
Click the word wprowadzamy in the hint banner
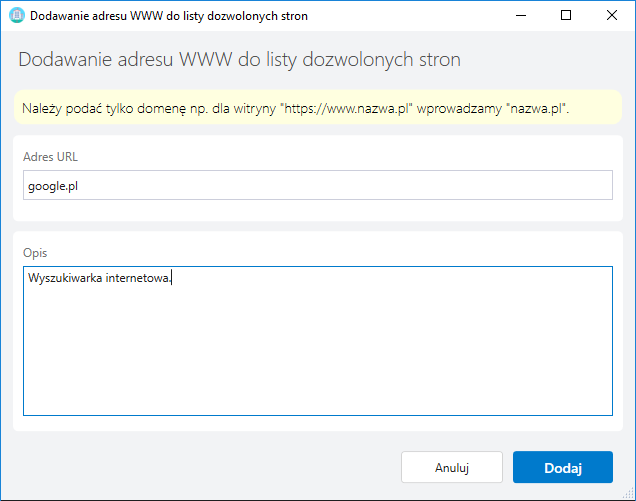[x=459, y=109]
